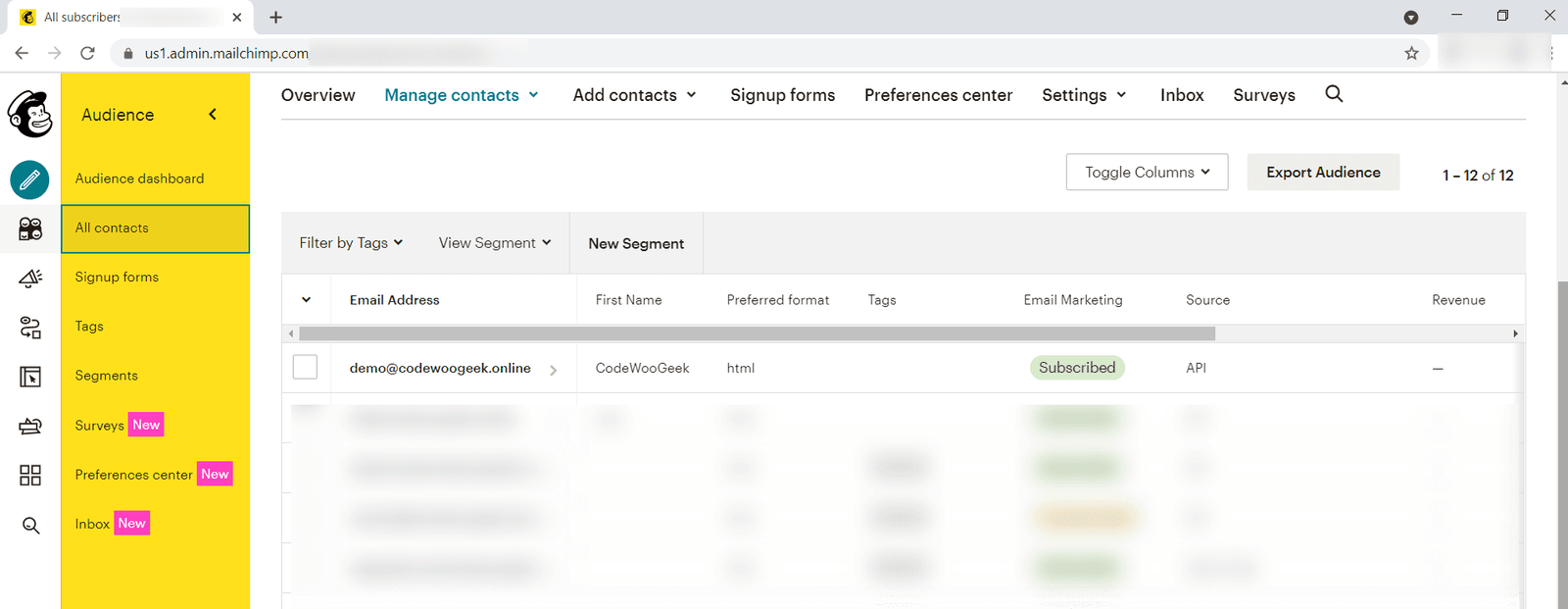The height and width of the screenshot is (609, 1568).
Task: Click the New Segment button
Action: 636,243
